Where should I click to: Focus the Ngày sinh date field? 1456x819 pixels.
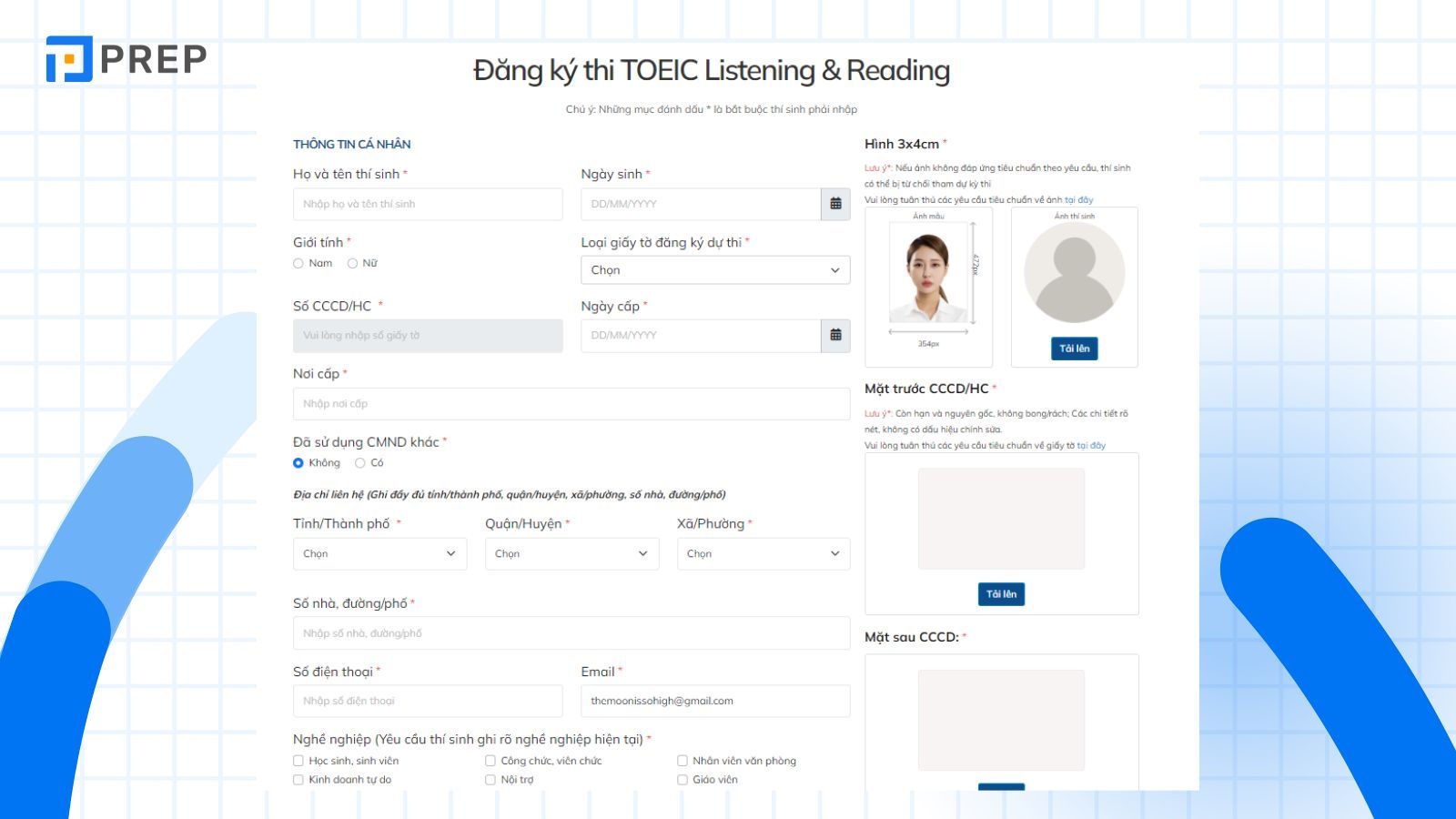(x=701, y=204)
